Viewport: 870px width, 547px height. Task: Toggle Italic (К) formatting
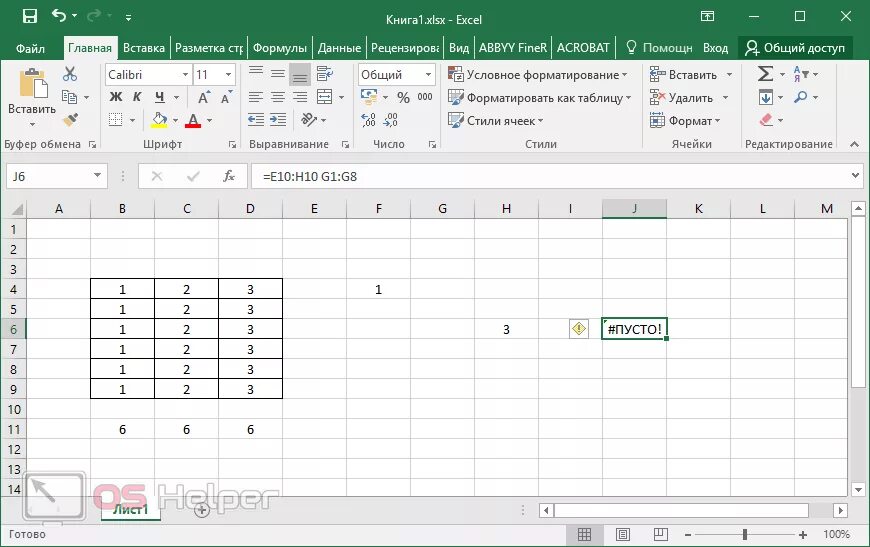(x=138, y=97)
